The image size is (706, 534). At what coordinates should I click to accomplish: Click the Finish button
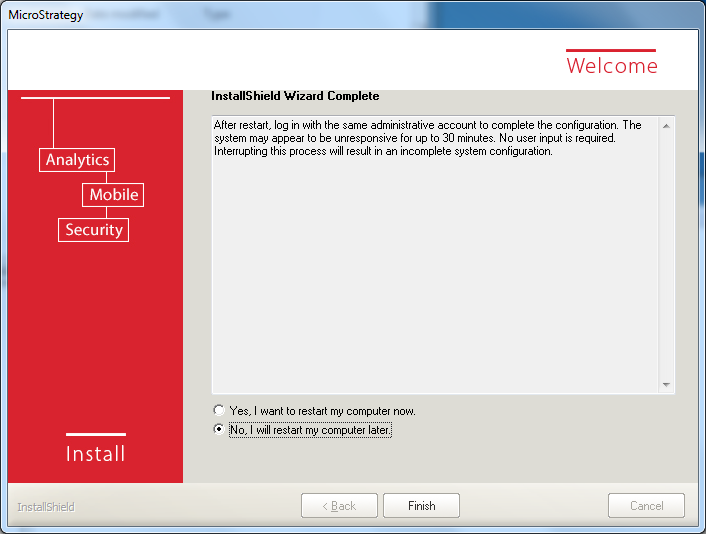click(421, 506)
